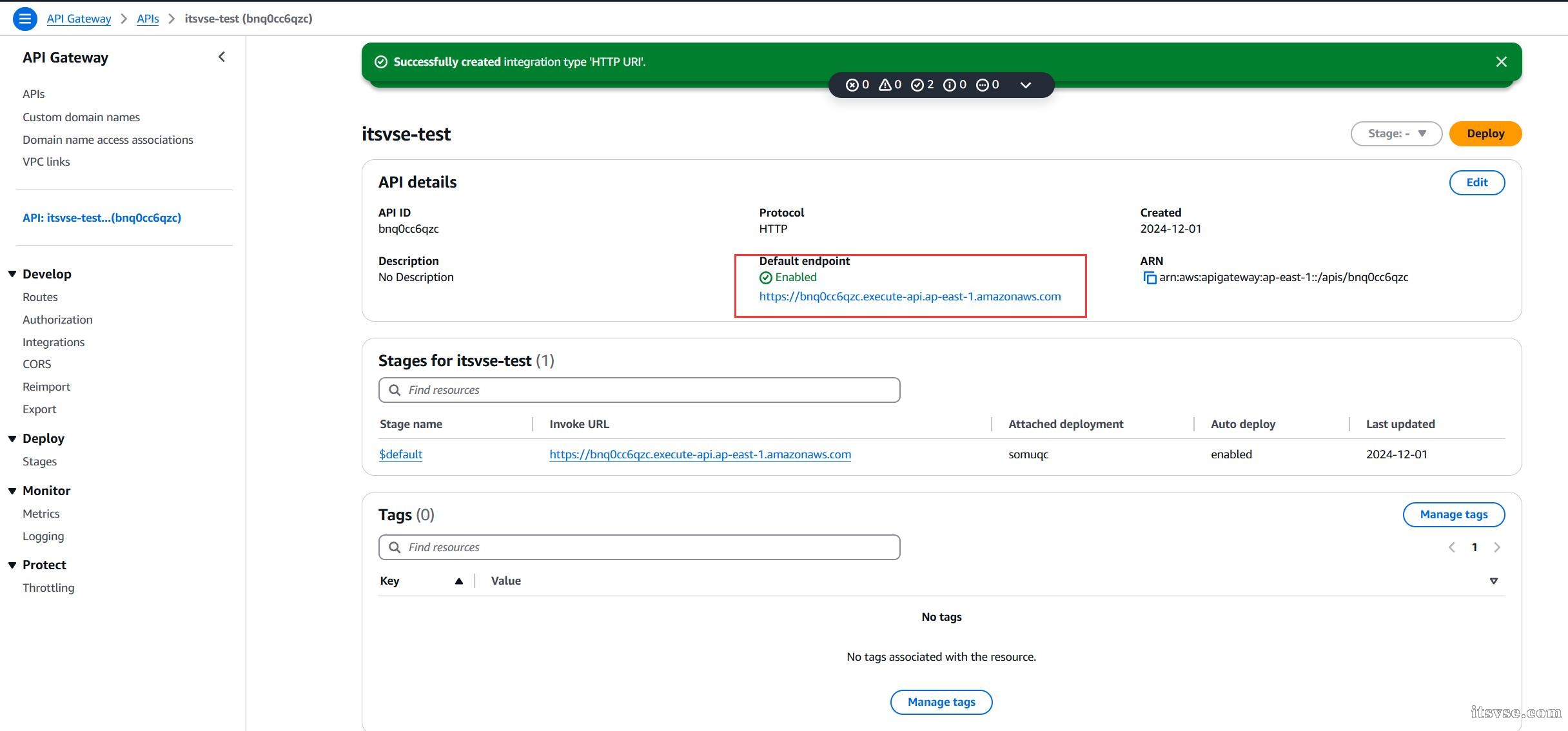Open Routes under Develop
The height and width of the screenshot is (731, 1568).
[40, 297]
